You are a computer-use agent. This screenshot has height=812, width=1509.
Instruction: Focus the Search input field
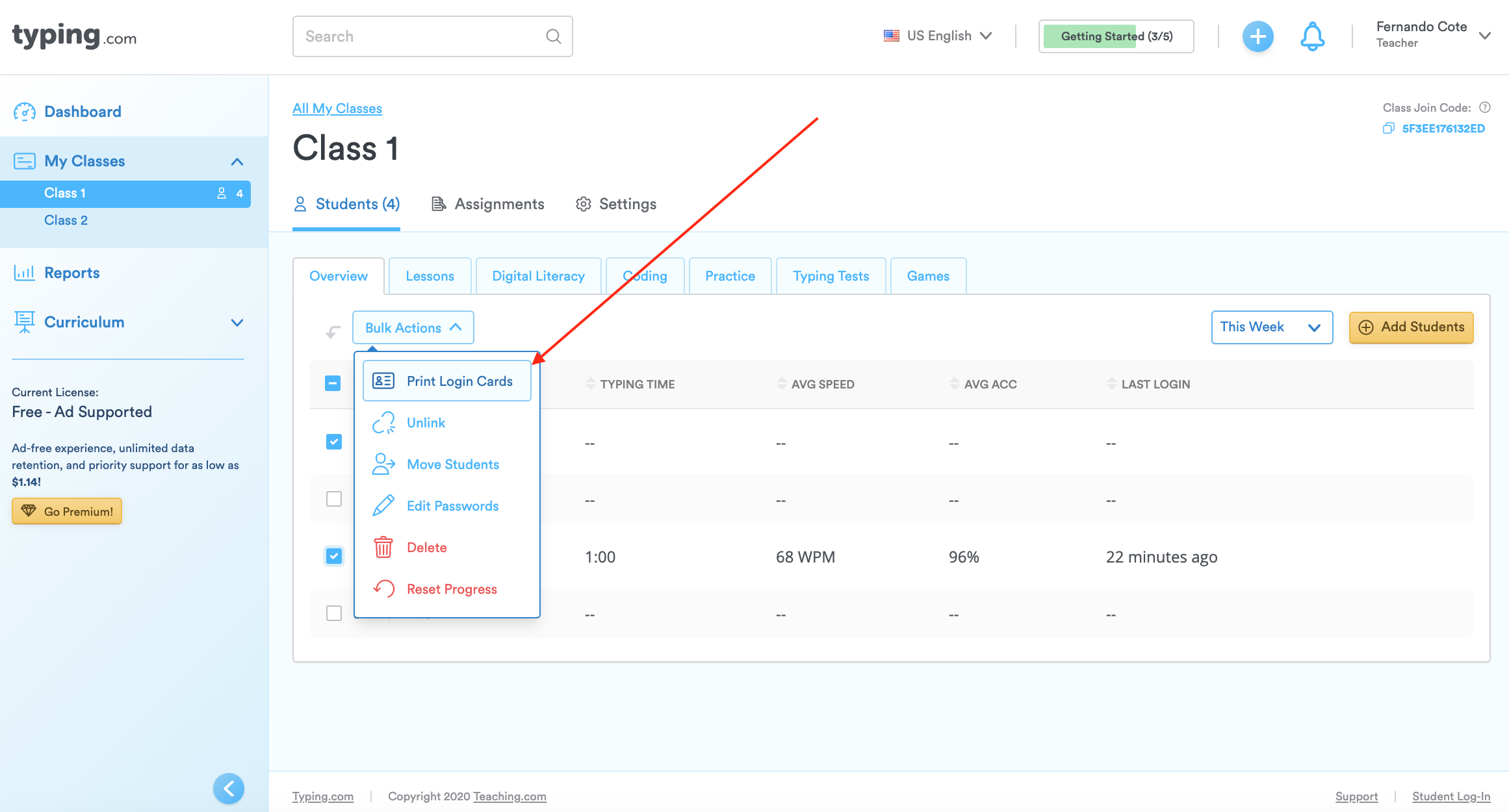pos(416,36)
